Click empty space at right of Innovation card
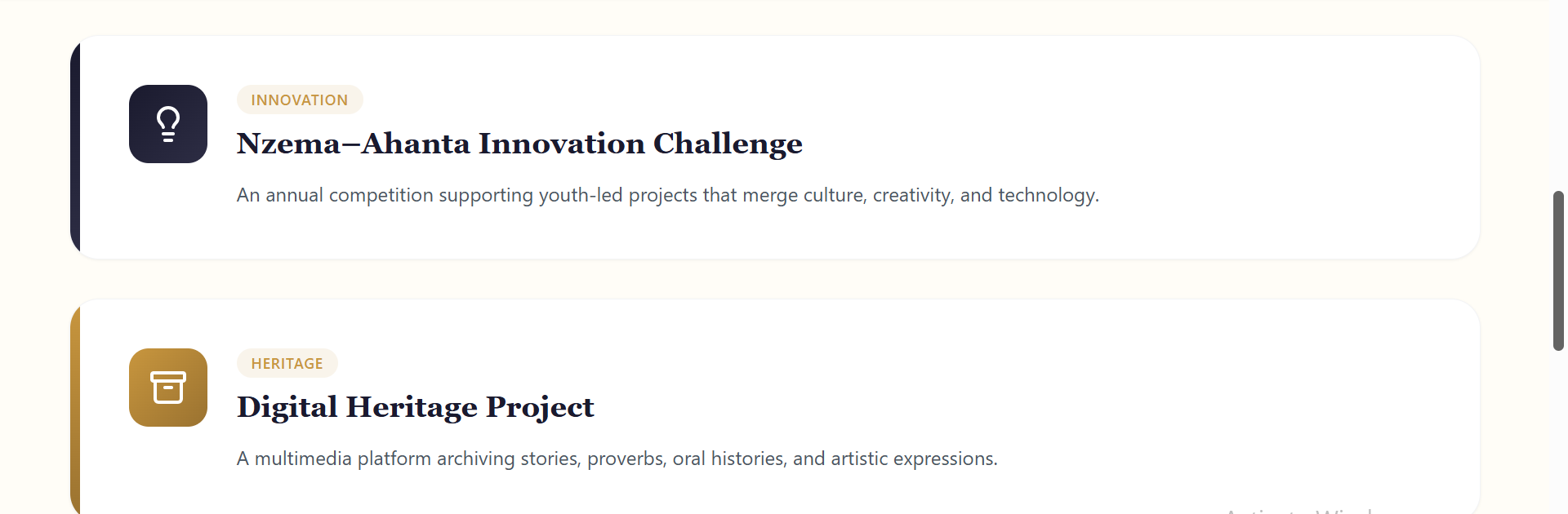Image resolution: width=1568 pixels, height=514 pixels. 1307,147
